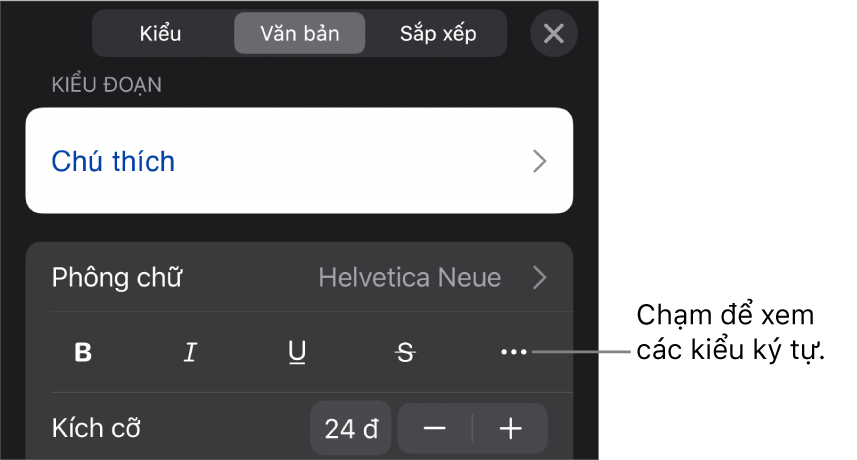This screenshot has height=460, width=857.
Task: Underline text using the U icon
Action: (x=297, y=352)
